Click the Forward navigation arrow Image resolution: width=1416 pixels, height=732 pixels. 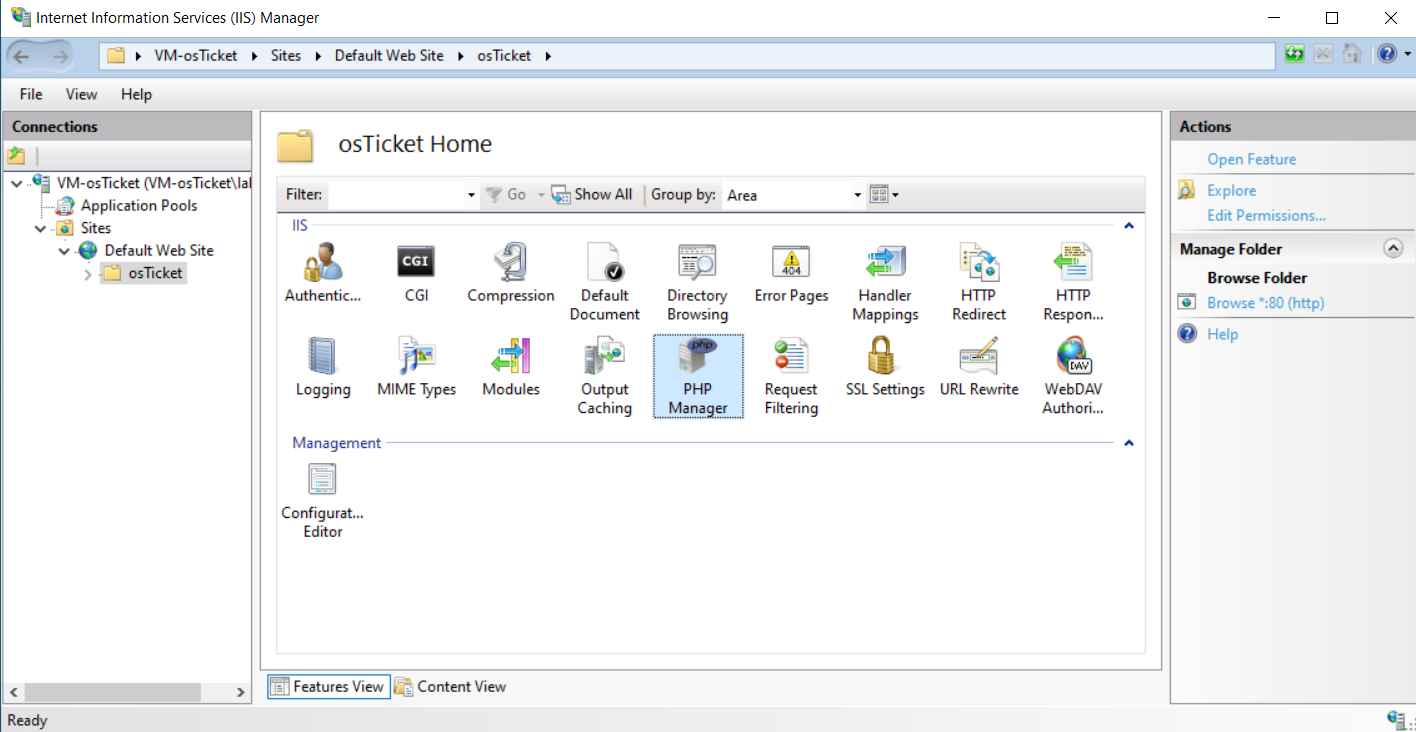pyautogui.click(x=59, y=56)
